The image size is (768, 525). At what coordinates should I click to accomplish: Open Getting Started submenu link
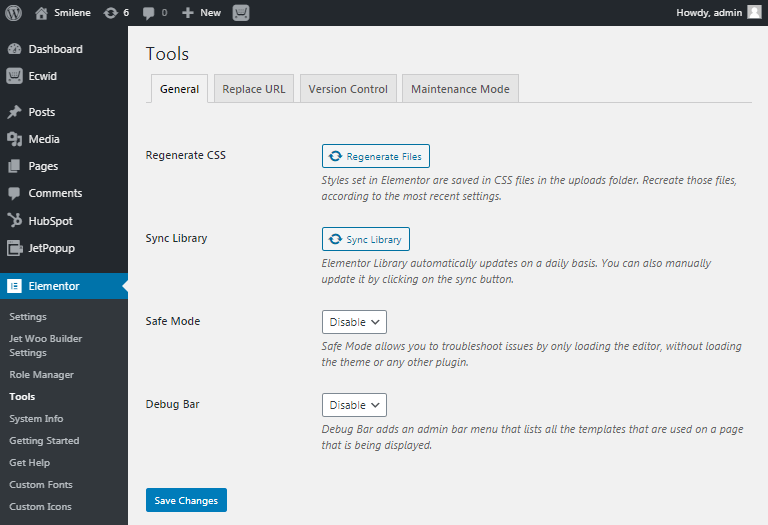click(44, 441)
